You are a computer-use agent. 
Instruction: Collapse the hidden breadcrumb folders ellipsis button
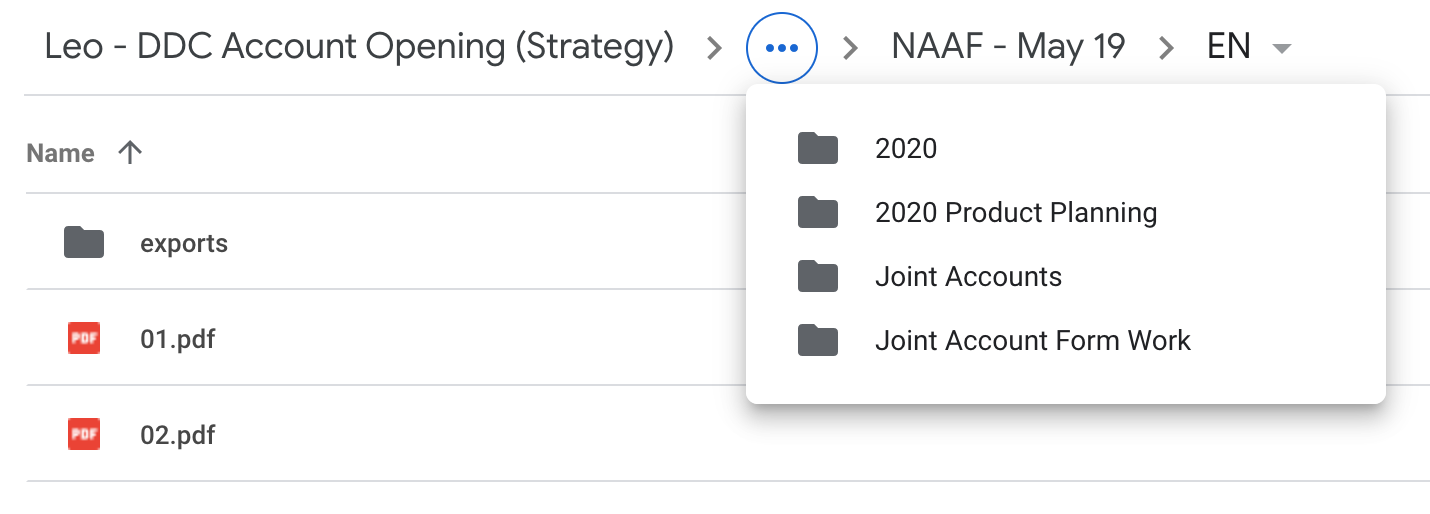(x=782, y=47)
